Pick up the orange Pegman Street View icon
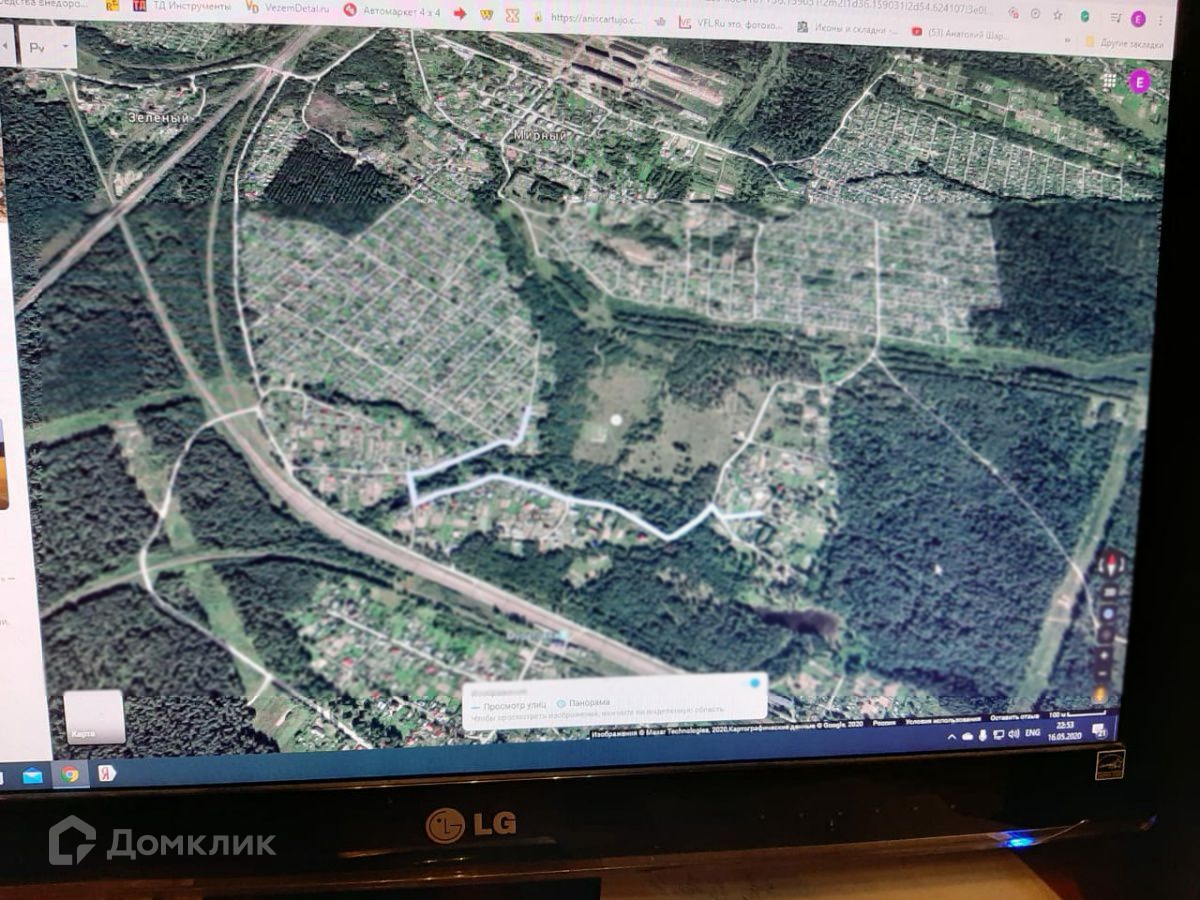The height and width of the screenshot is (900, 1200). coord(1100,693)
